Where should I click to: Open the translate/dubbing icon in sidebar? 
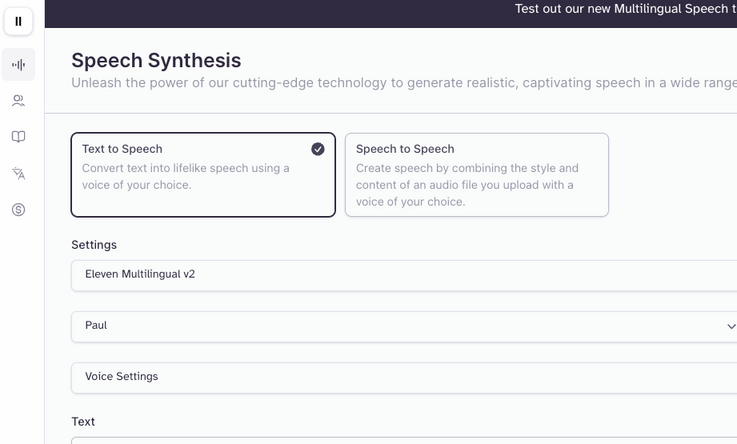point(18,173)
